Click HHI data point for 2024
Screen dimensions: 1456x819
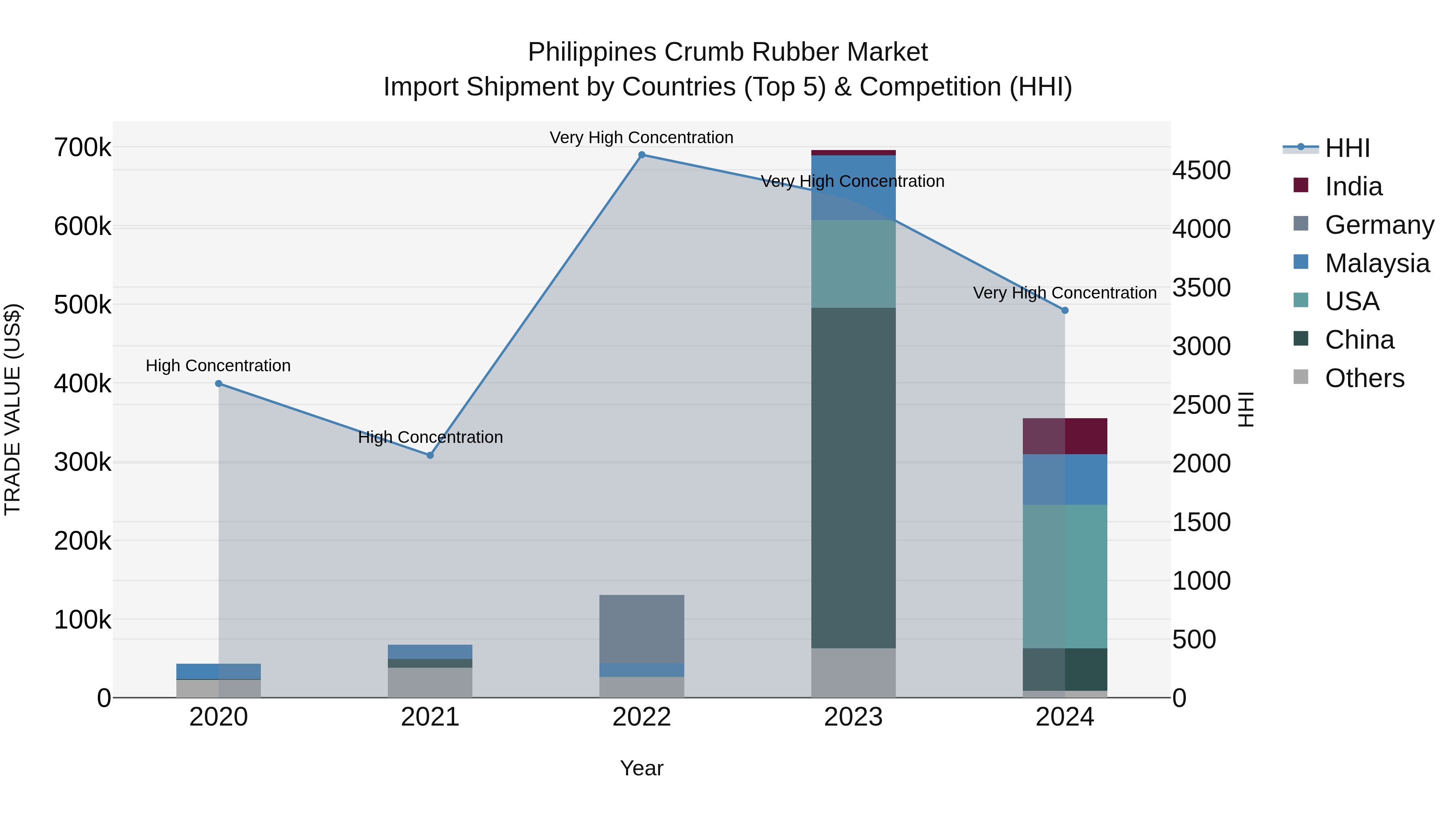(x=1065, y=310)
